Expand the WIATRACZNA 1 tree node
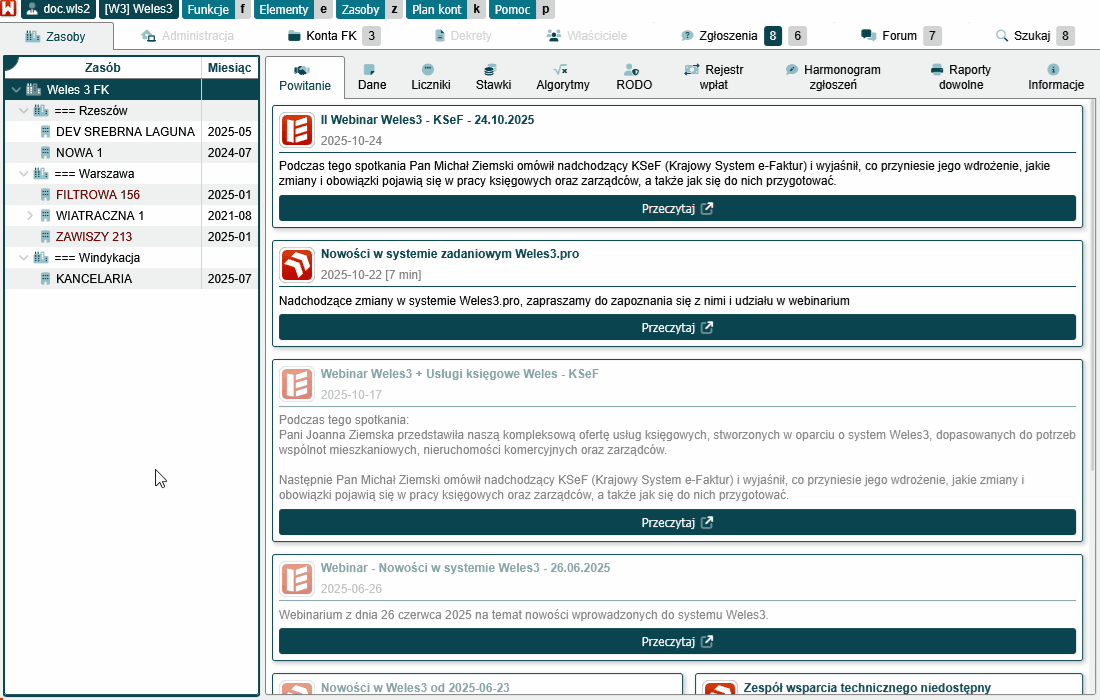Viewport: 1100px width, 700px height. click(x=30, y=215)
